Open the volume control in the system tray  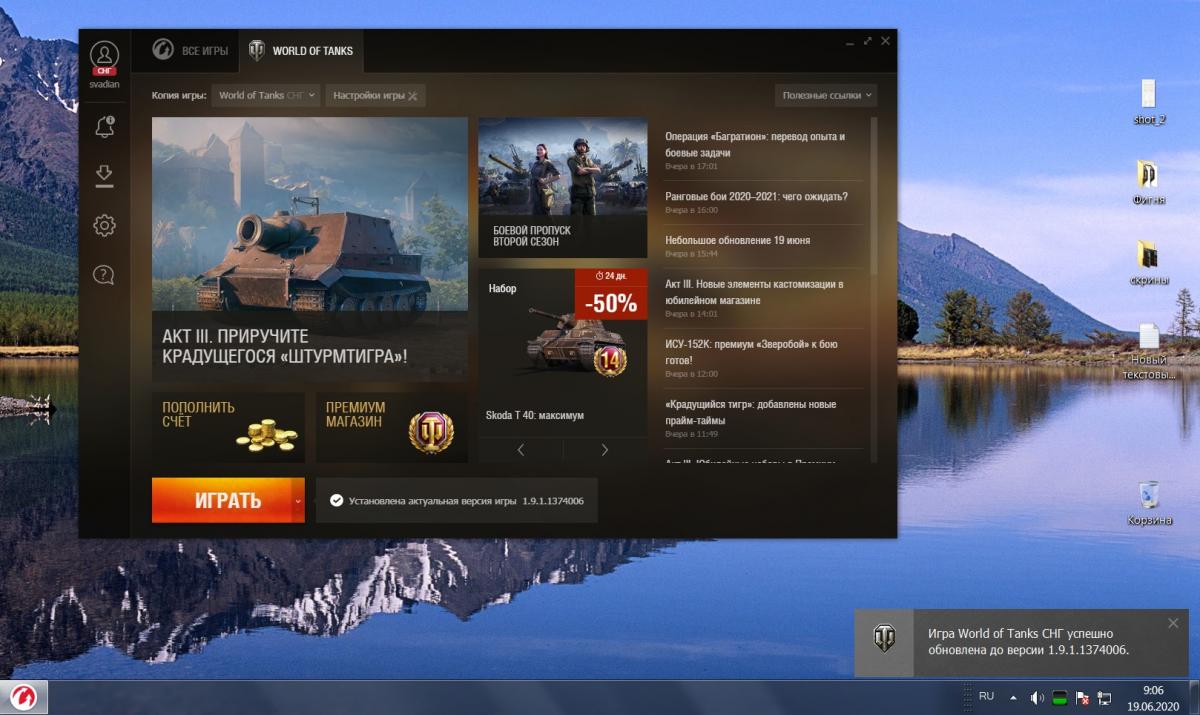pyautogui.click(x=1037, y=697)
